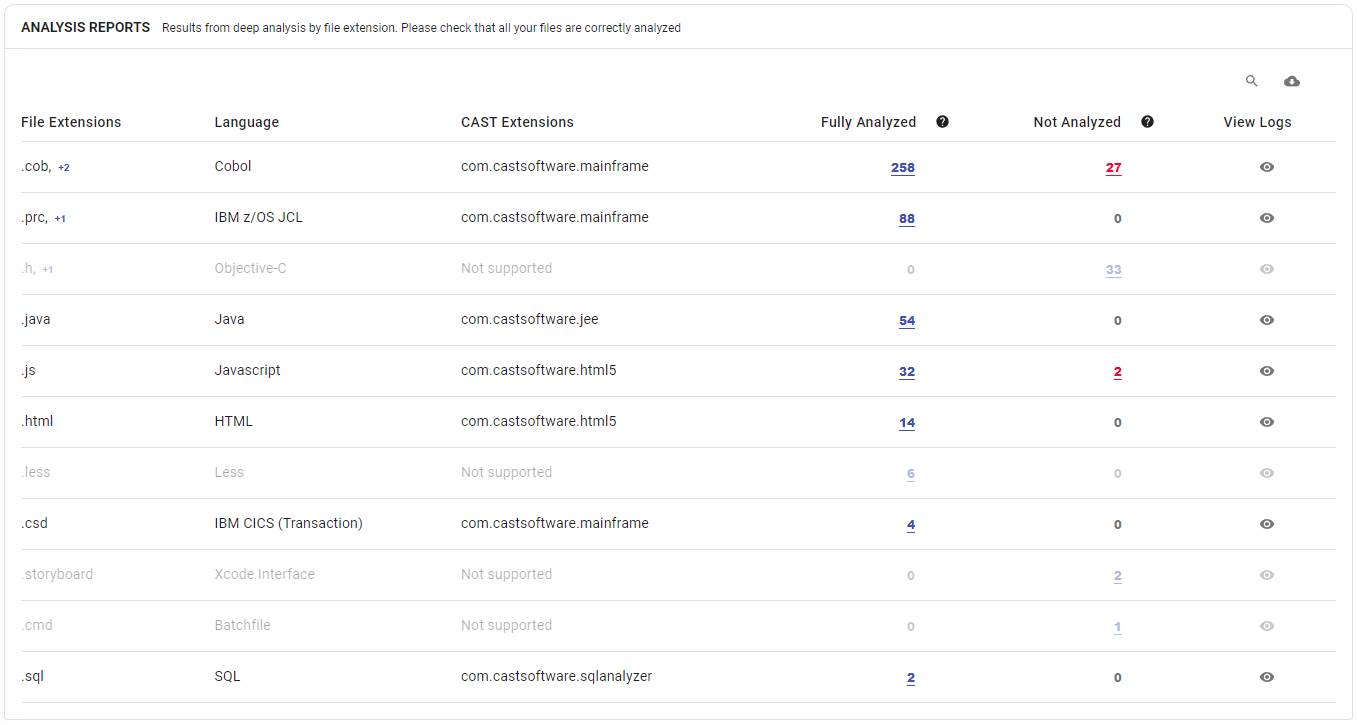Open 54 fully analyzed Java files
Viewport: 1357px width, 725px height.
907,321
